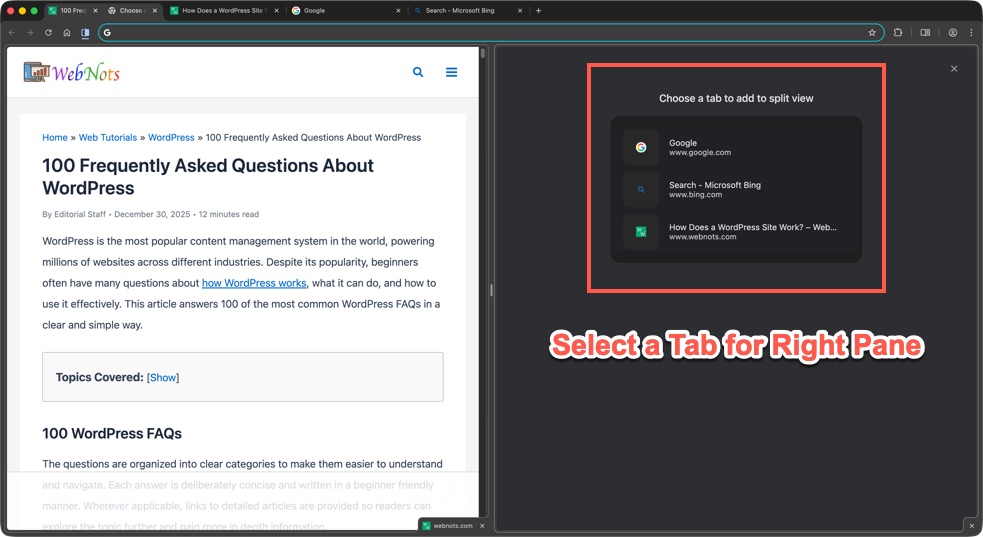Open a new tab with the plus button
The width and height of the screenshot is (983, 537).
[538, 11]
